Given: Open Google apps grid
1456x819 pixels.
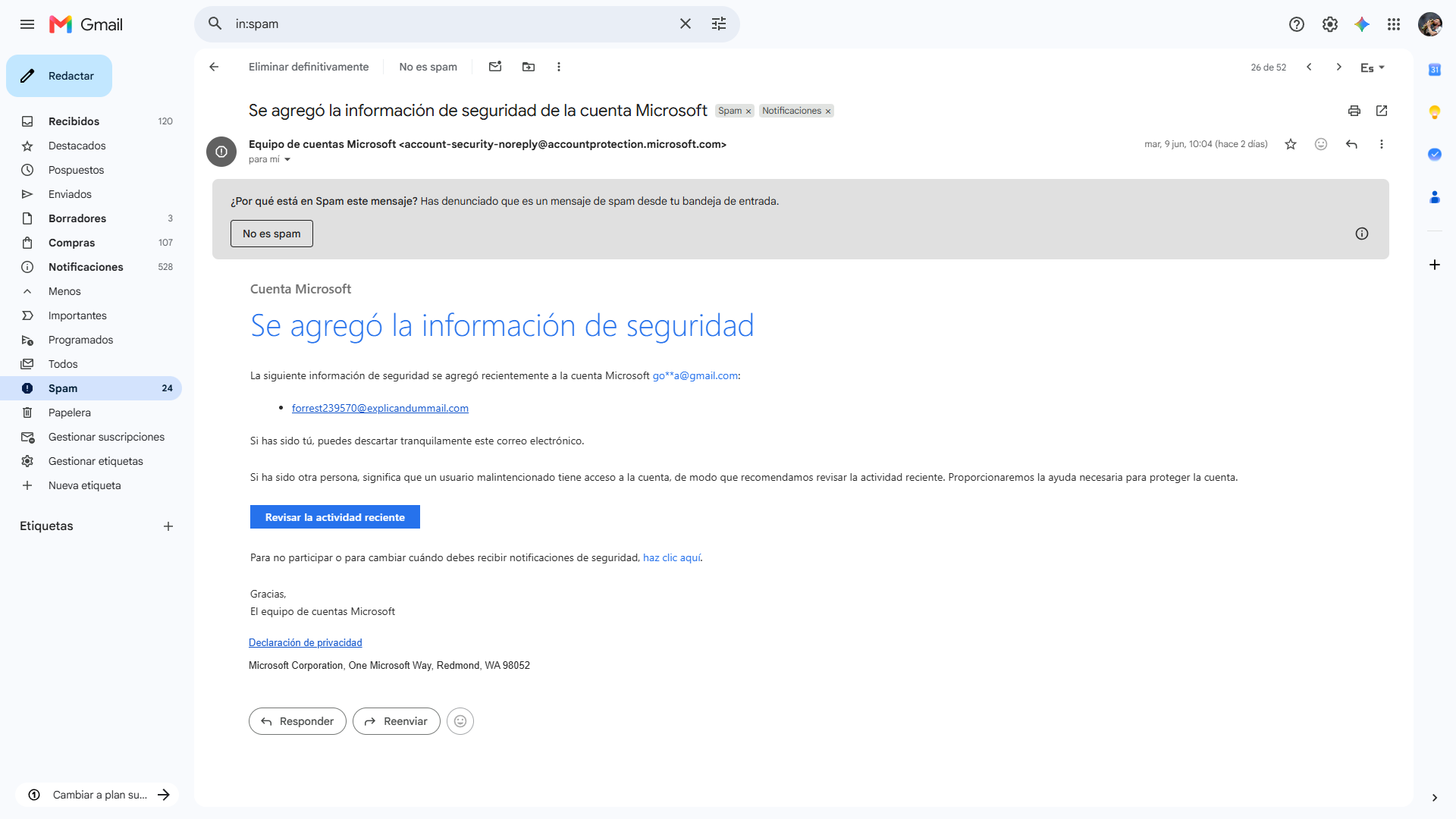Looking at the screenshot, I should tap(1394, 24).
